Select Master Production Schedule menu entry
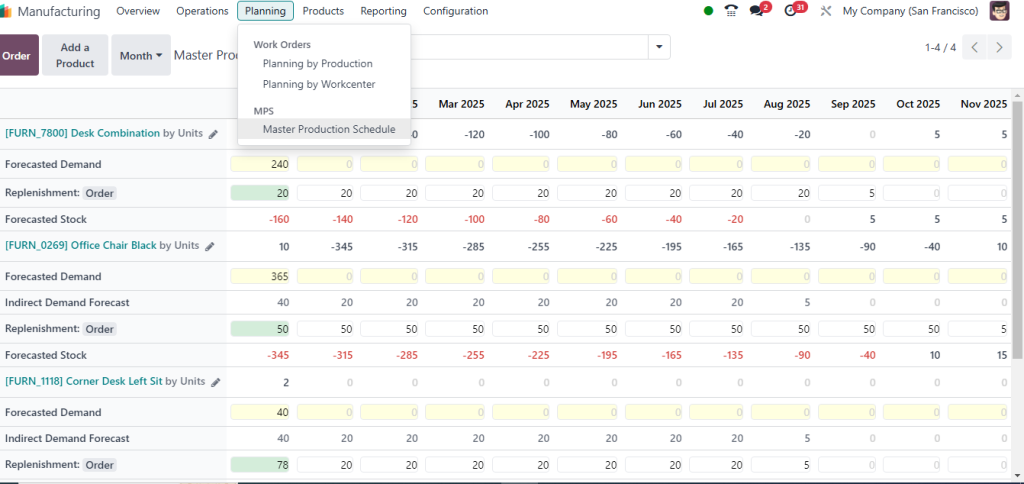The width and height of the screenshot is (1024, 484). tap(324, 129)
